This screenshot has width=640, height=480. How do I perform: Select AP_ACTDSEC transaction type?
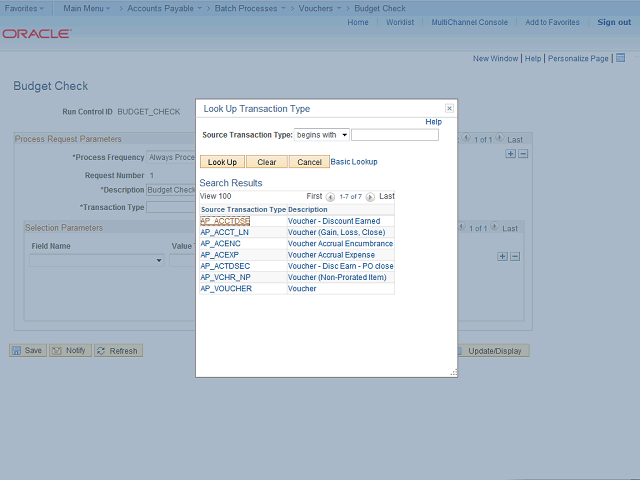coord(225,266)
